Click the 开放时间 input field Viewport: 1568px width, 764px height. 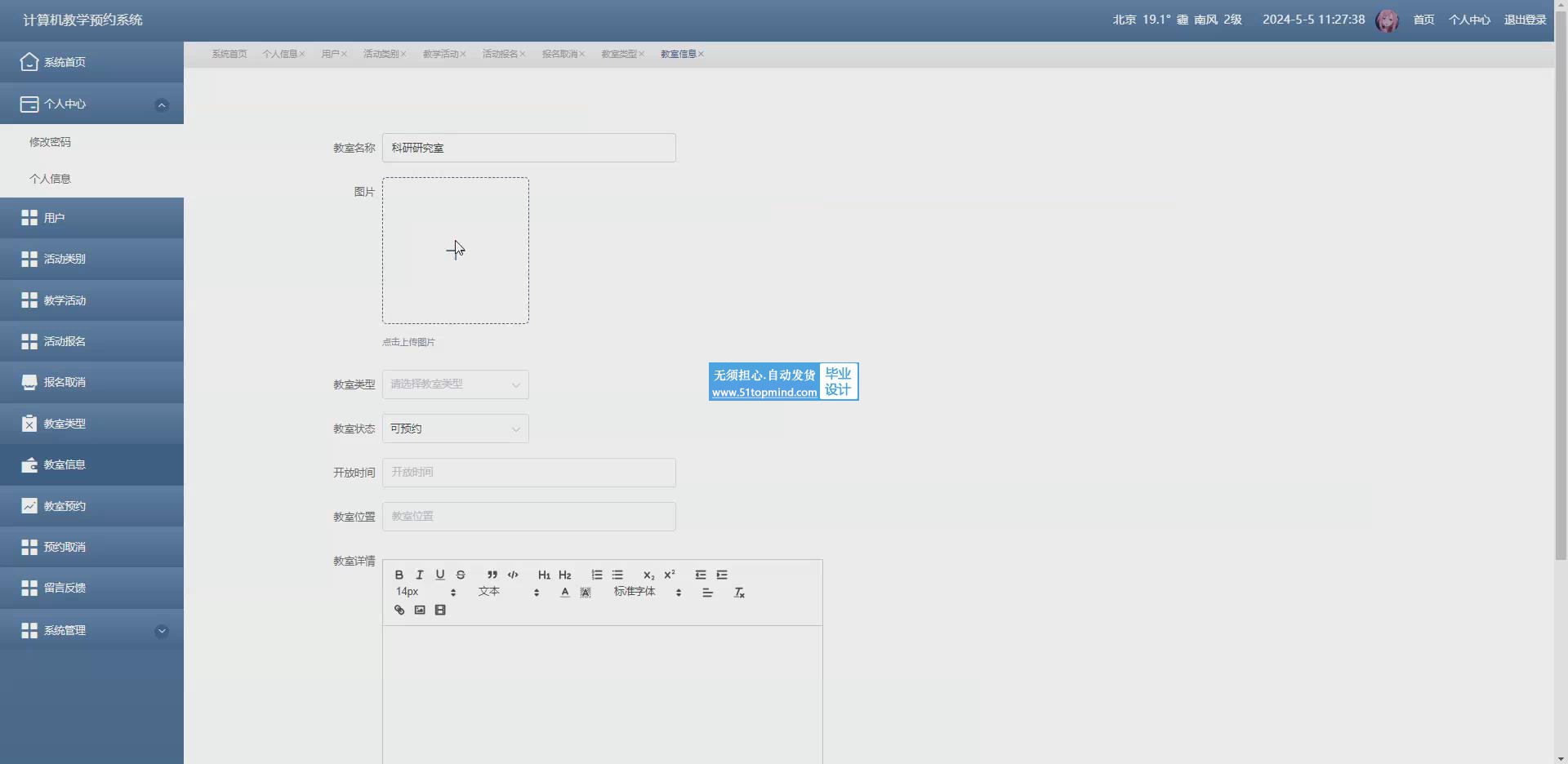coord(529,473)
